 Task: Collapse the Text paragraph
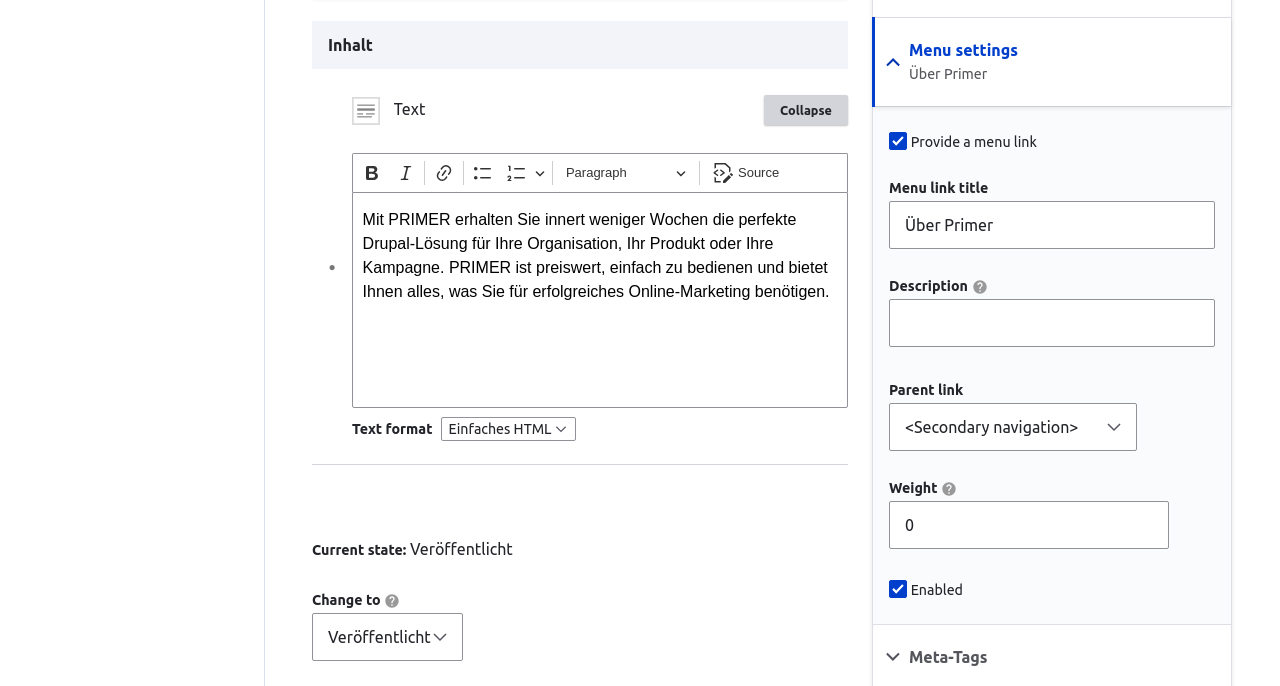coord(806,111)
